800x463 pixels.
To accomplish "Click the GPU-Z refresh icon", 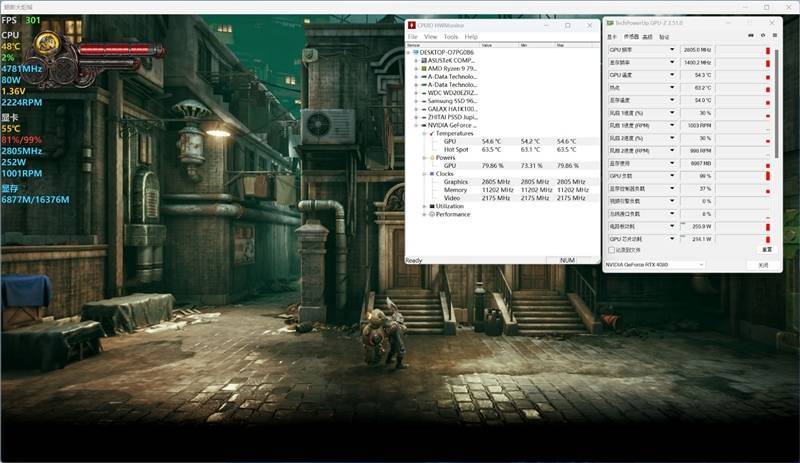I will click(x=763, y=36).
